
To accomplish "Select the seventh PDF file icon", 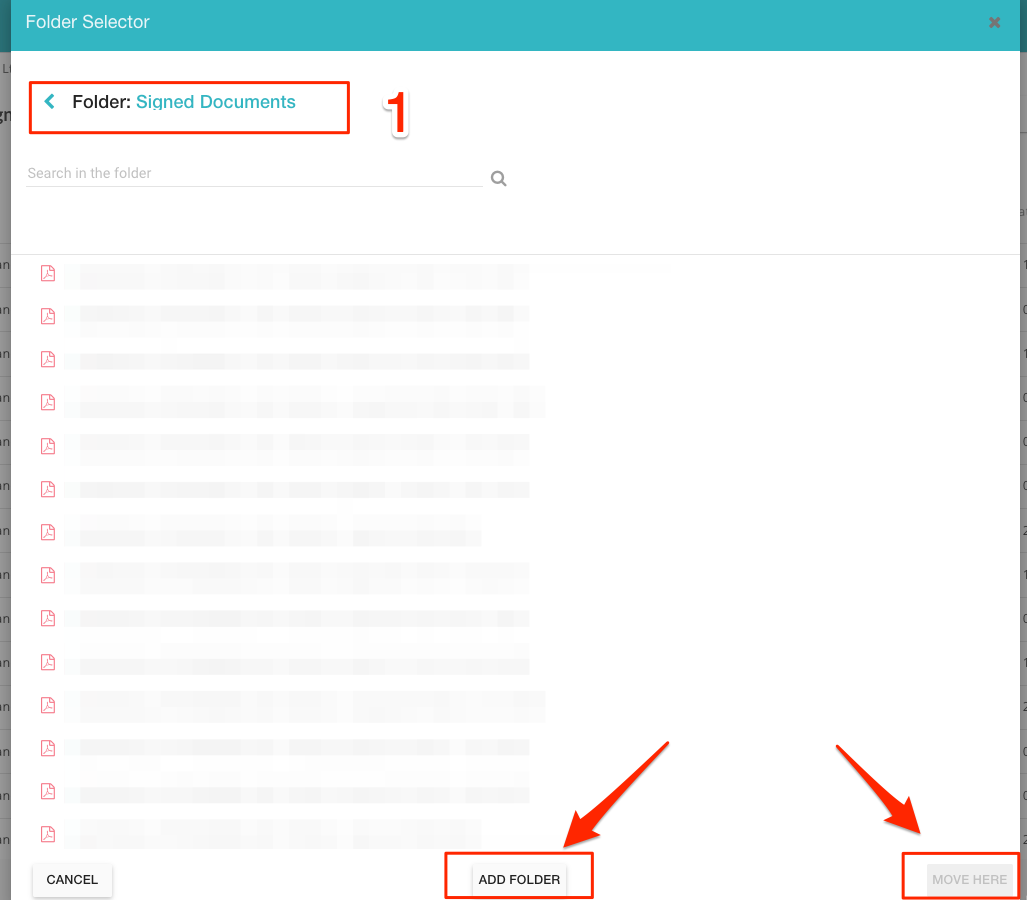I will pos(47,532).
